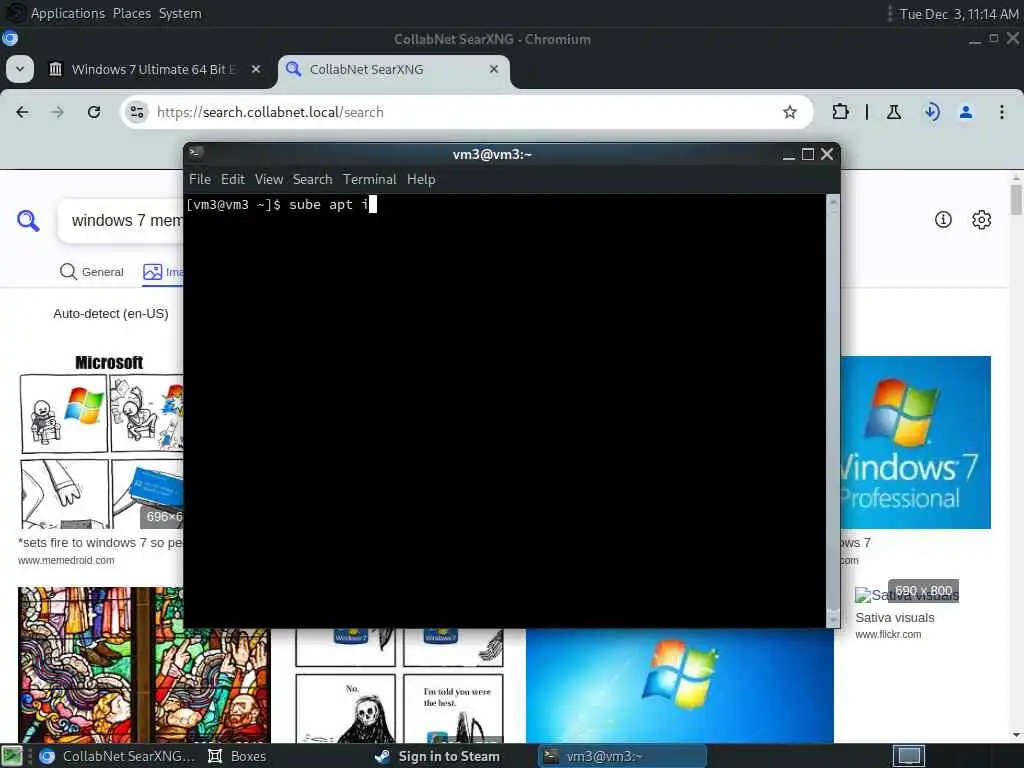Minimize the terminal window

[x=789, y=154]
